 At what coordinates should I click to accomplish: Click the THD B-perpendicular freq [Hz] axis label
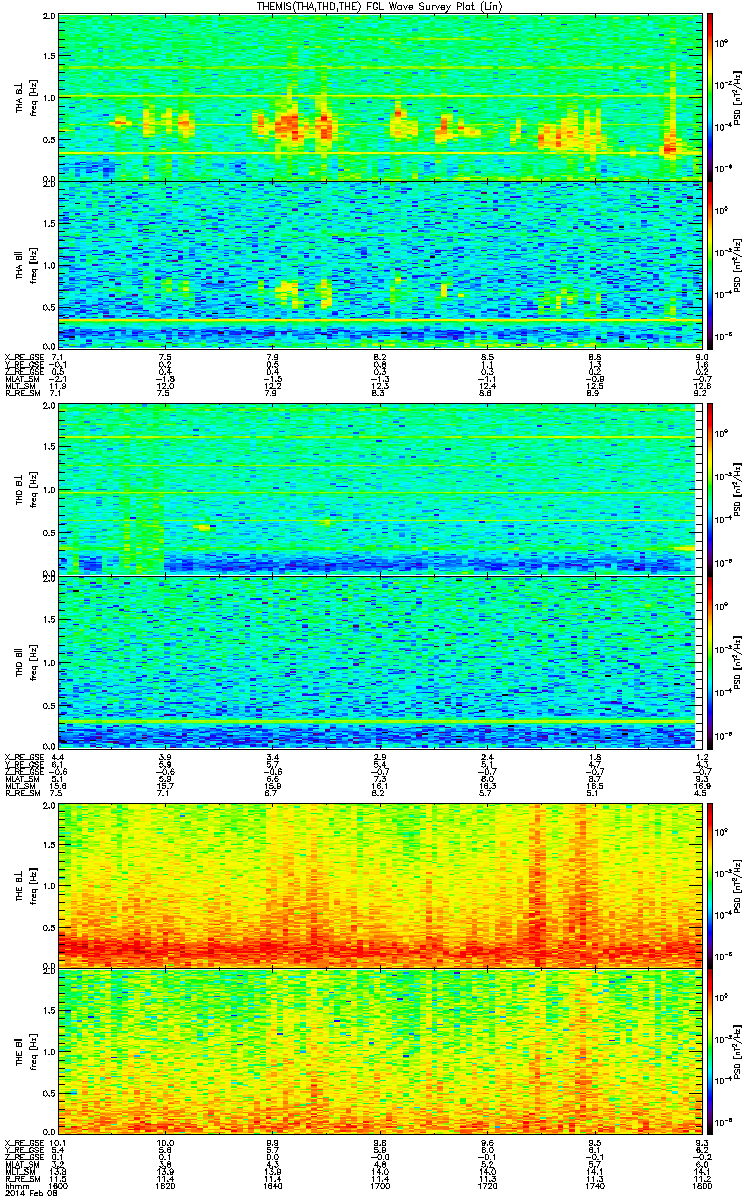pyautogui.click(x=32, y=489)
